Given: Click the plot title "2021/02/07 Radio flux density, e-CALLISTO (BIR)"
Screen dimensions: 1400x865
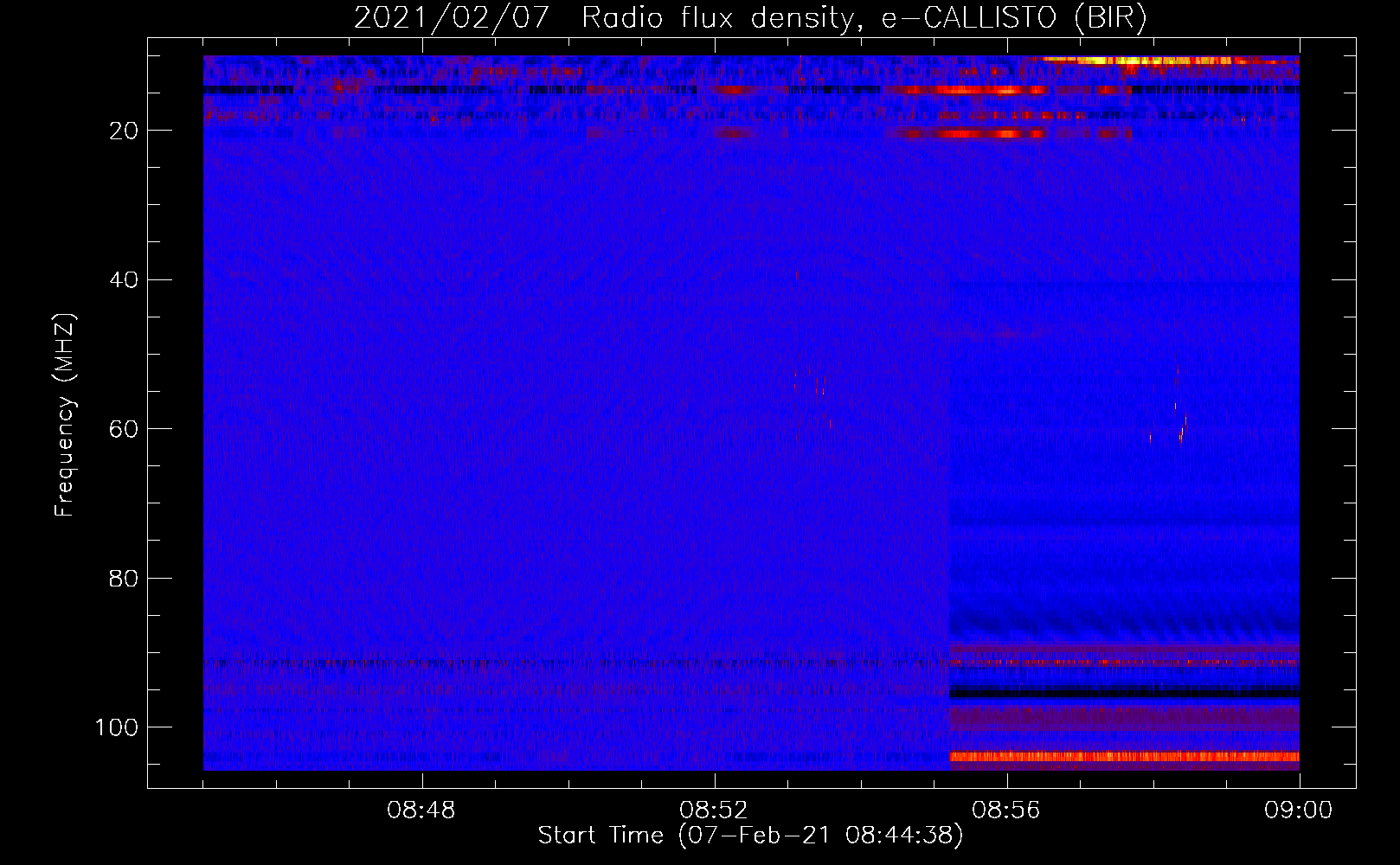Looking at the screenshot, I should (750, 17).
